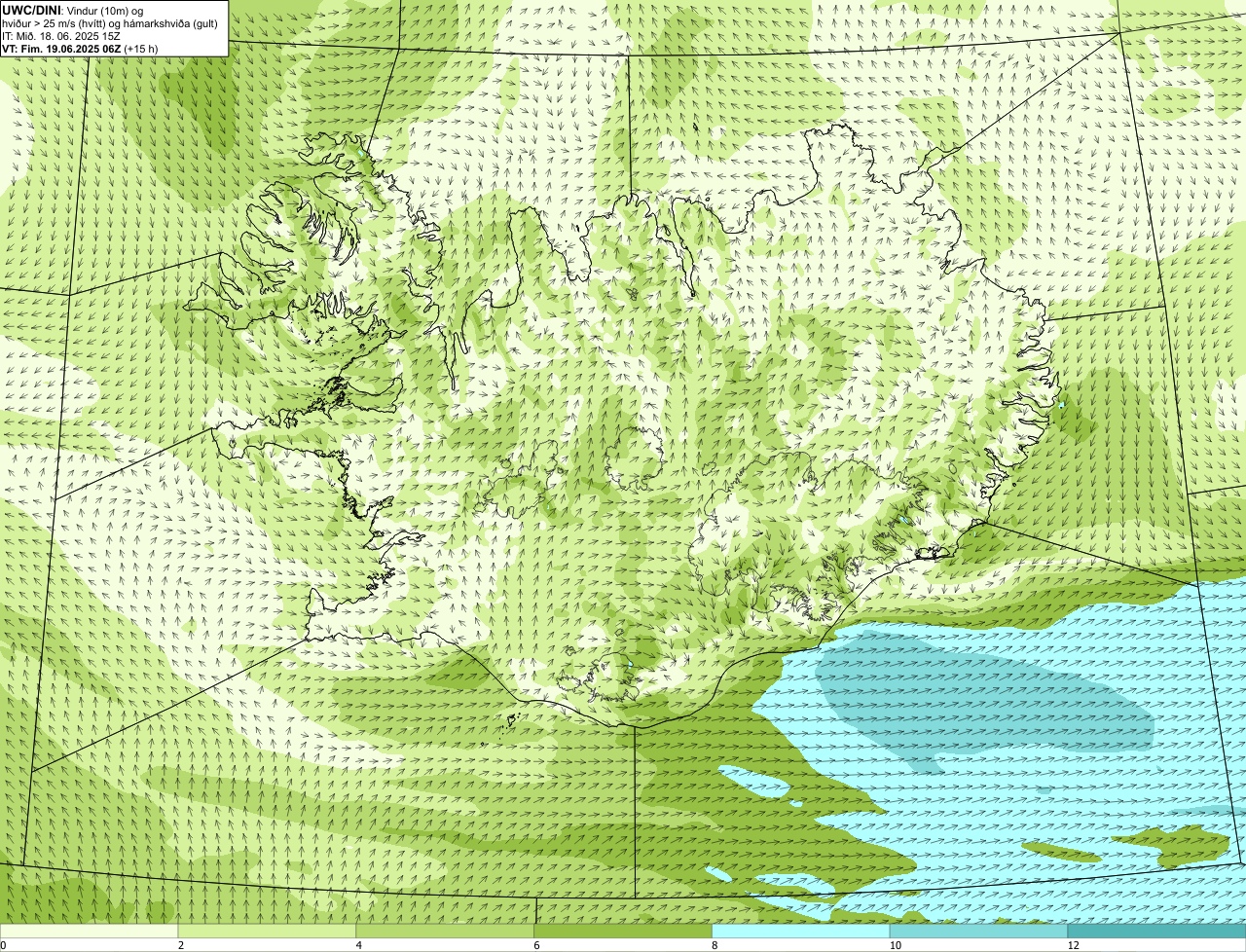The width and height of the screenshot is (1246, 952).
Task: Click the line "hviður > 25 m/s (hvítt) og hámarkshviða (gult)"
Action: tap(110, 22)
